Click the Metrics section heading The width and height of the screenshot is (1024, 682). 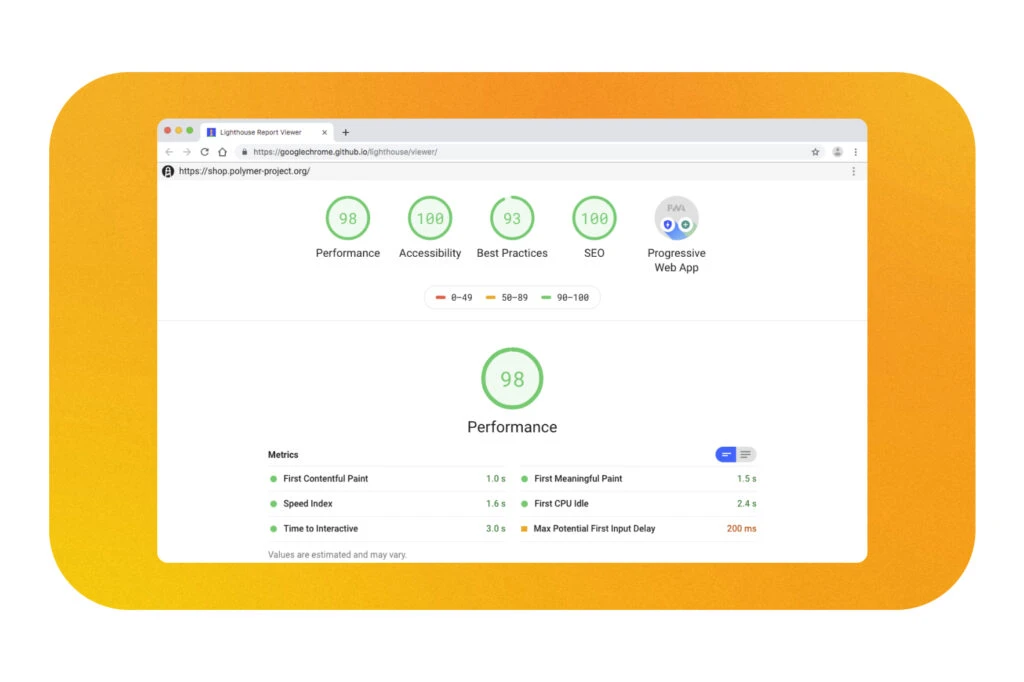[x=283, y=455]
